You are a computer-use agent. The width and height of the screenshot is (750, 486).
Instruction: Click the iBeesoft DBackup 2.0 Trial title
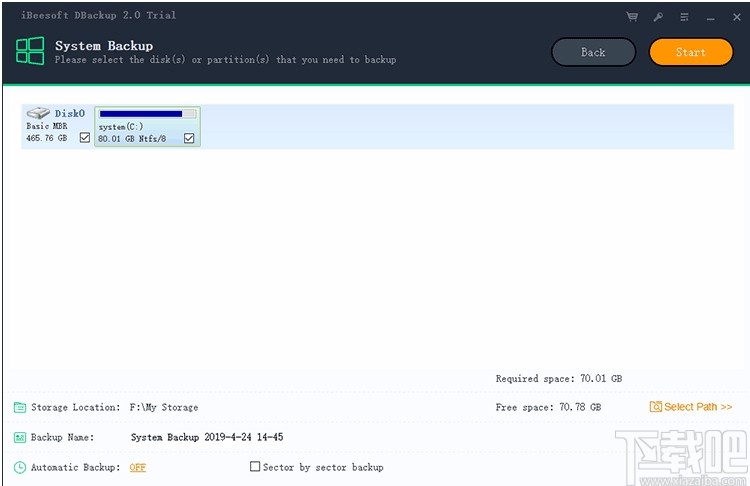click(99, 15)
